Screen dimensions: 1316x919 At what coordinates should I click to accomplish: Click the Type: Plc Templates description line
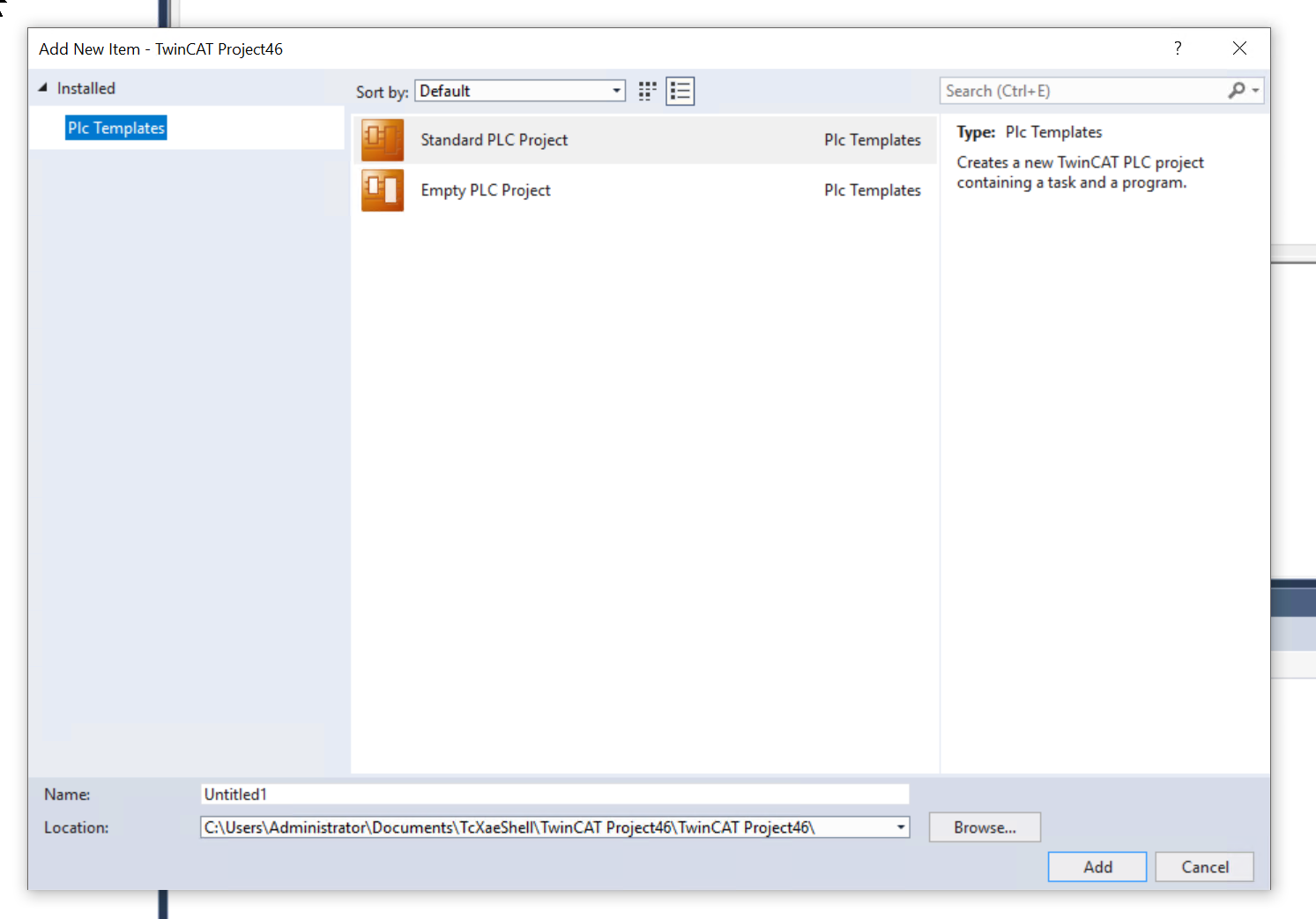tap(1030, 132)
